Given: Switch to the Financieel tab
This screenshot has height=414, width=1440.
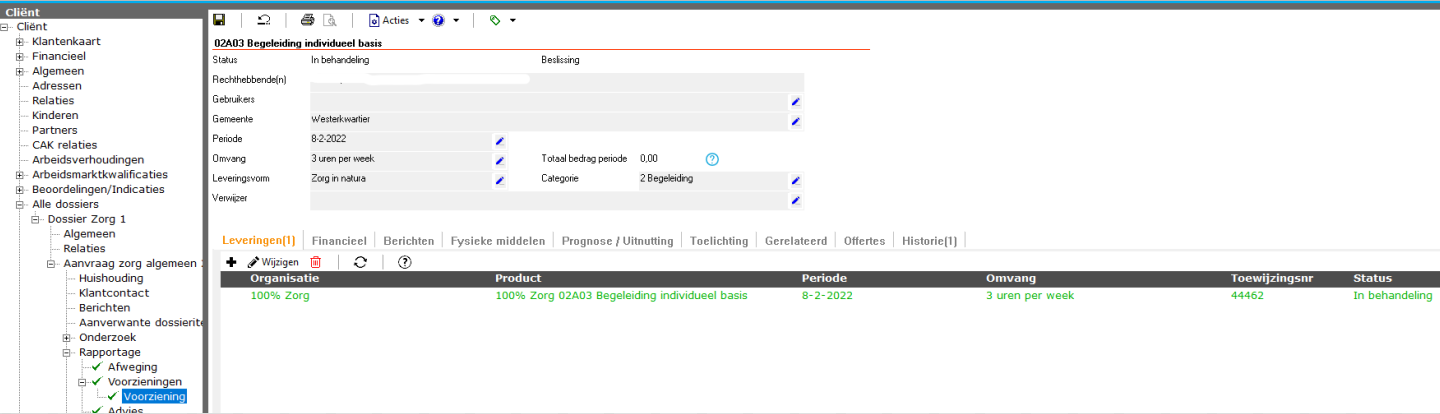Looking at the screenshot, I should click(x=339, y=241).
